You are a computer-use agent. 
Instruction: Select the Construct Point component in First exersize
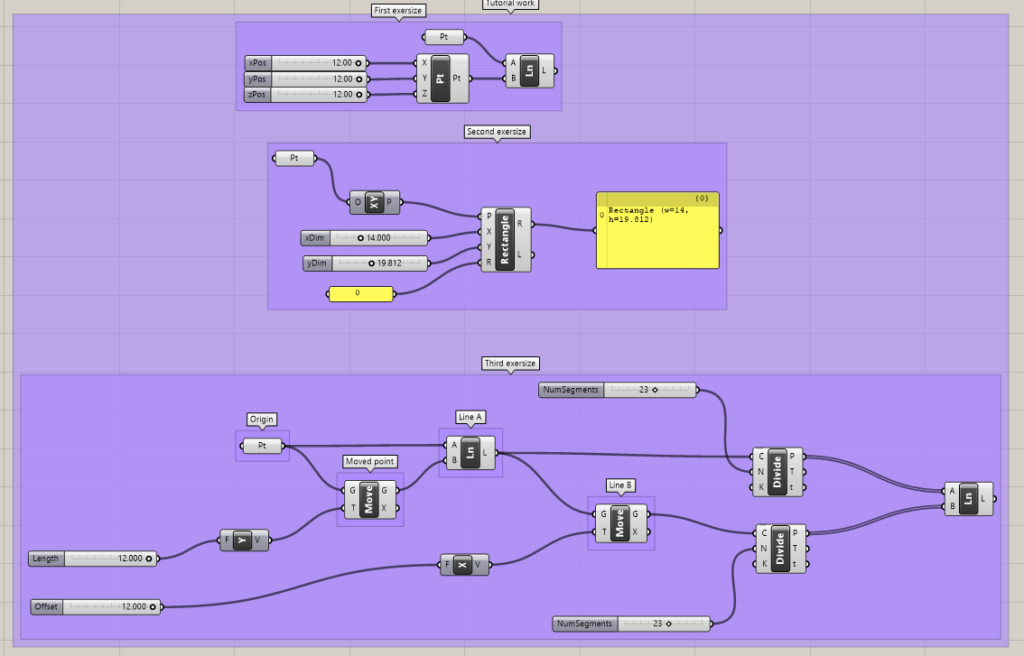(442, 78)
